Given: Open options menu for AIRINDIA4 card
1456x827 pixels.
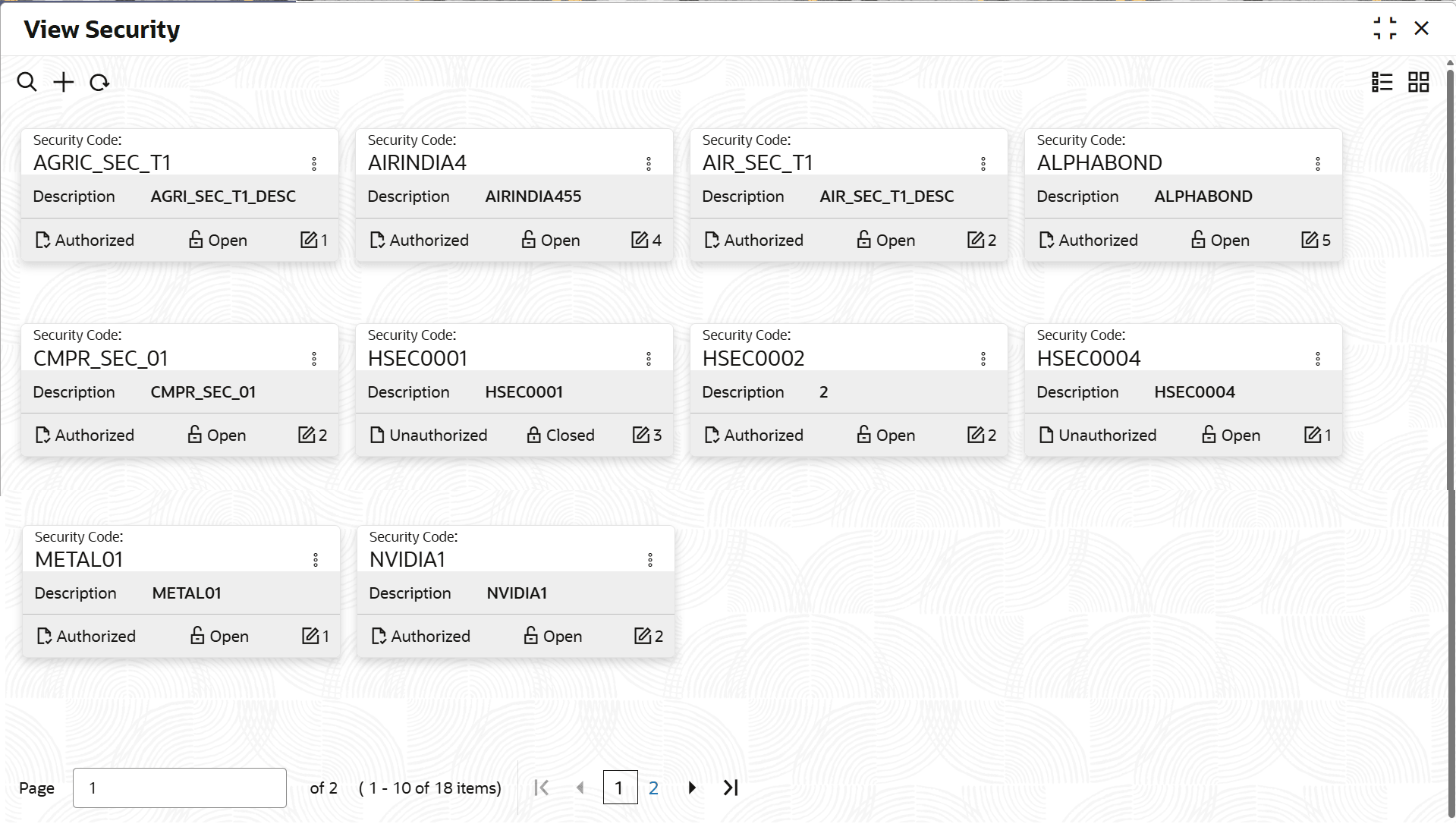Looking at the screenshot, I should (649, 164).
